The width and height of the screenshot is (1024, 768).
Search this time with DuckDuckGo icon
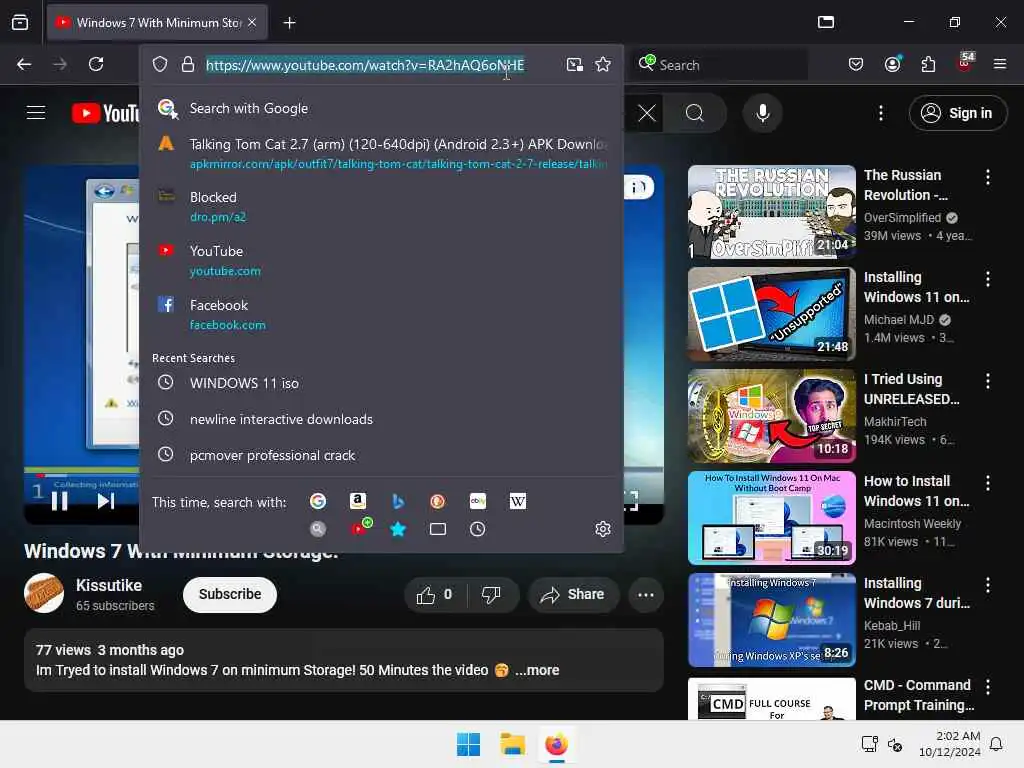tap(438, 501)
